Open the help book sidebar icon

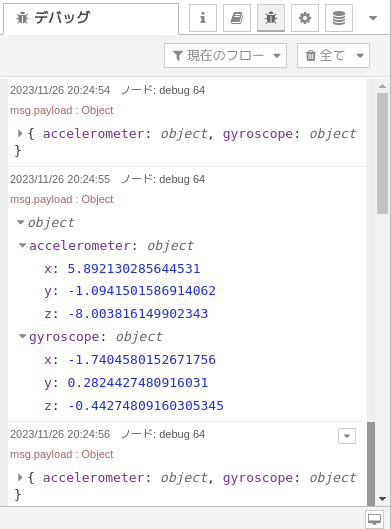coord(237,18)
